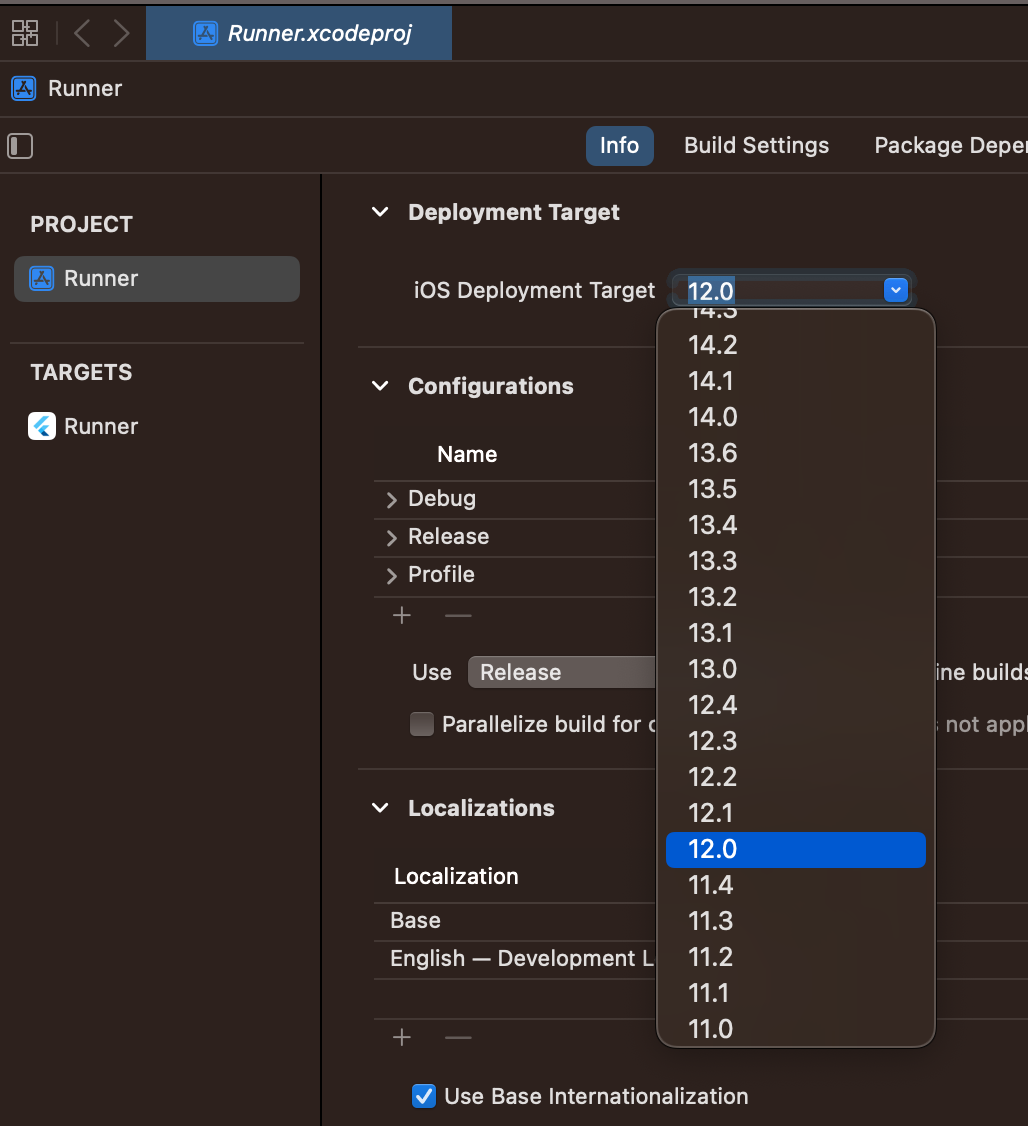Add a localization with the plus button

(402, 1038)
